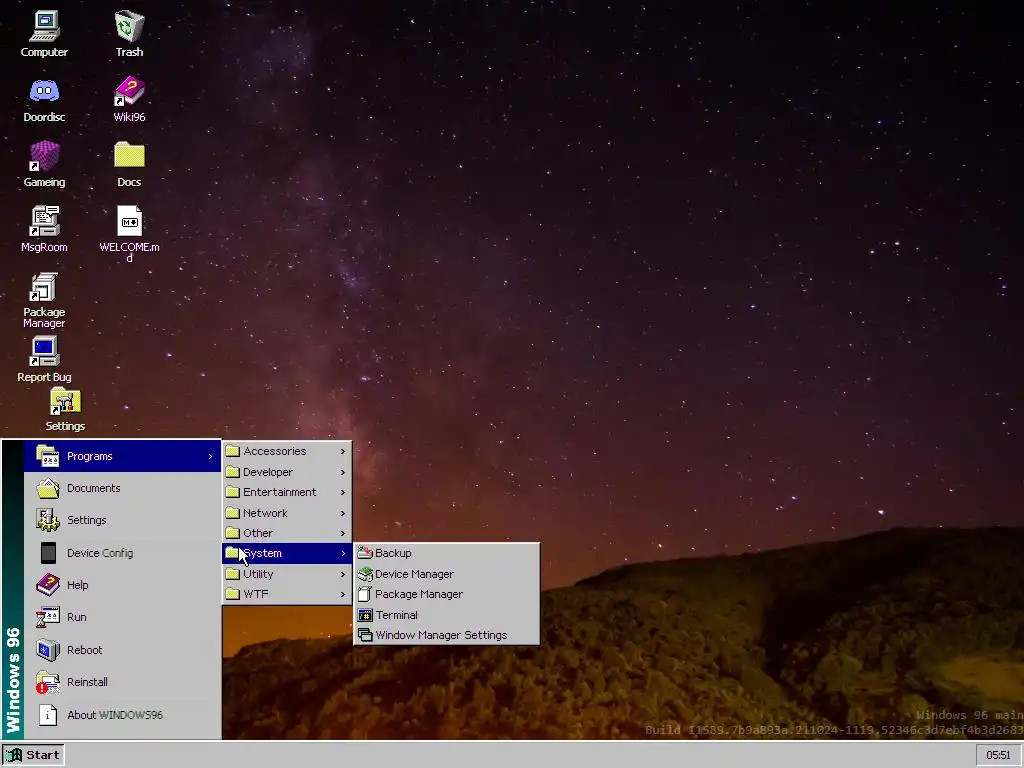1024x768 pixels.
Task: Choose the Developer folder label
Action: tap(268, 472)
